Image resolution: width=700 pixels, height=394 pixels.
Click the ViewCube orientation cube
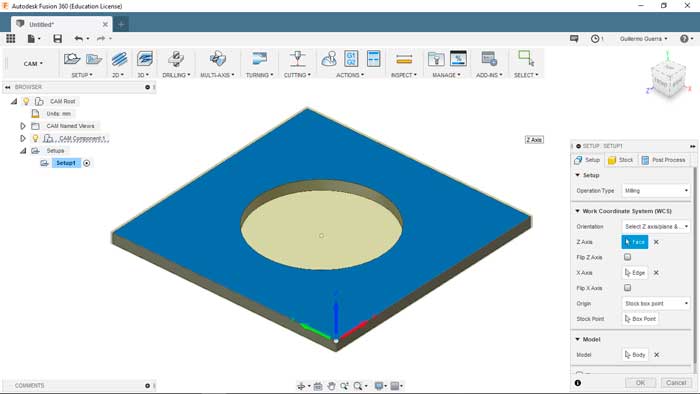pyautogui.click(x=668, y=79)
